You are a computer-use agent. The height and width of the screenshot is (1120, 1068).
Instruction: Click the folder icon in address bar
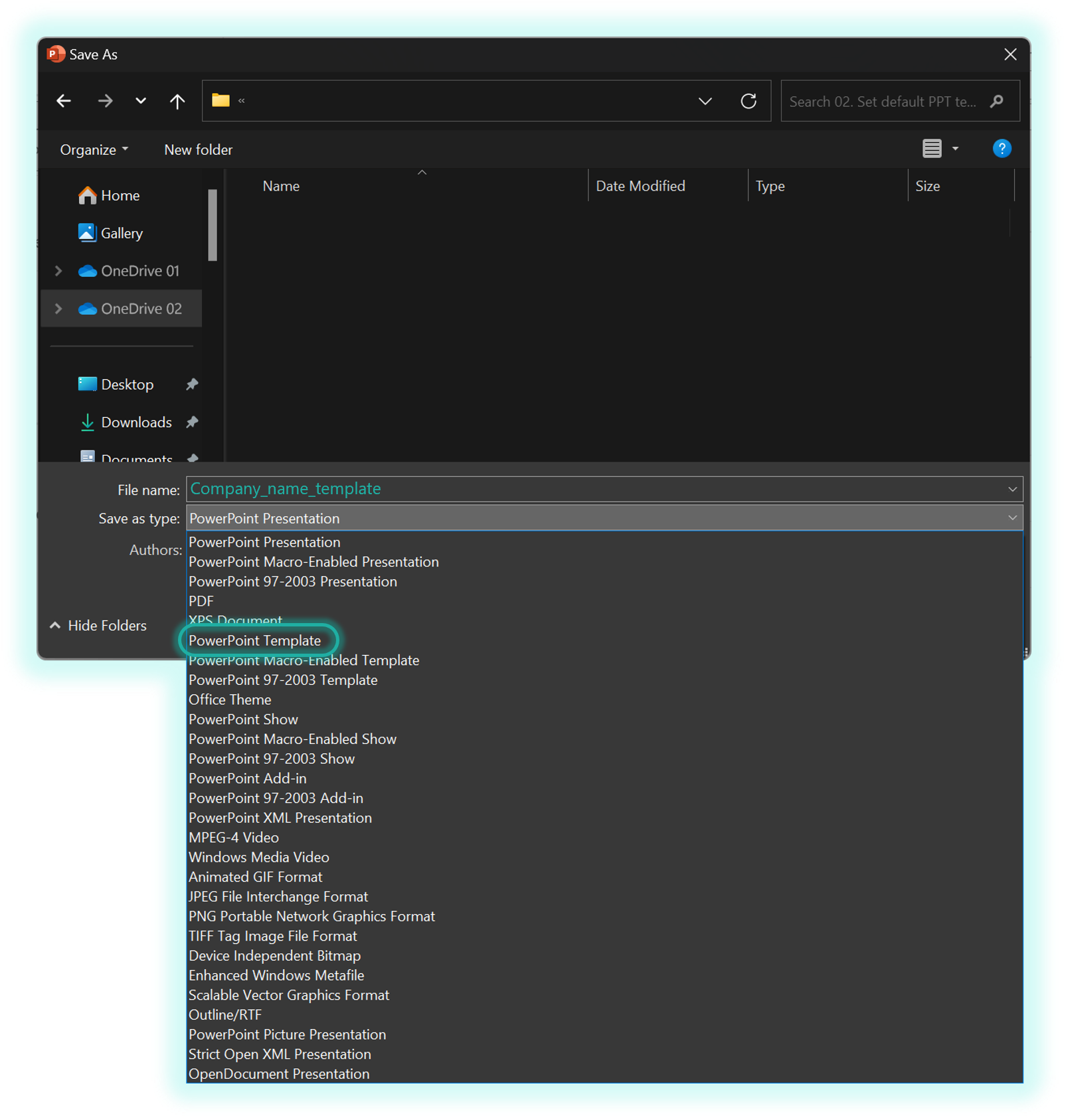[x=221, y=100]
